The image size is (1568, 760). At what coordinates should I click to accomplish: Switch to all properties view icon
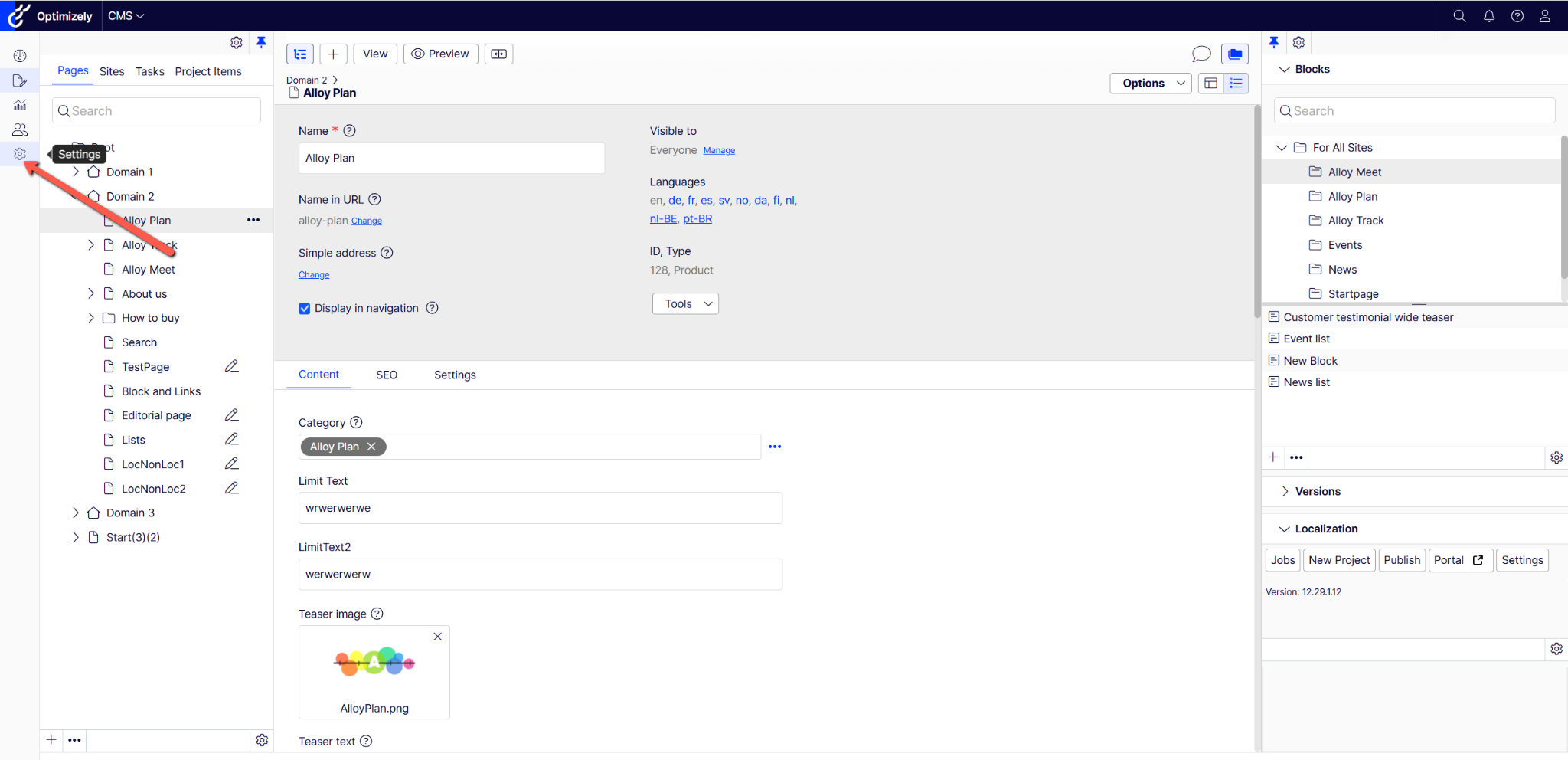pos(1236,83)
